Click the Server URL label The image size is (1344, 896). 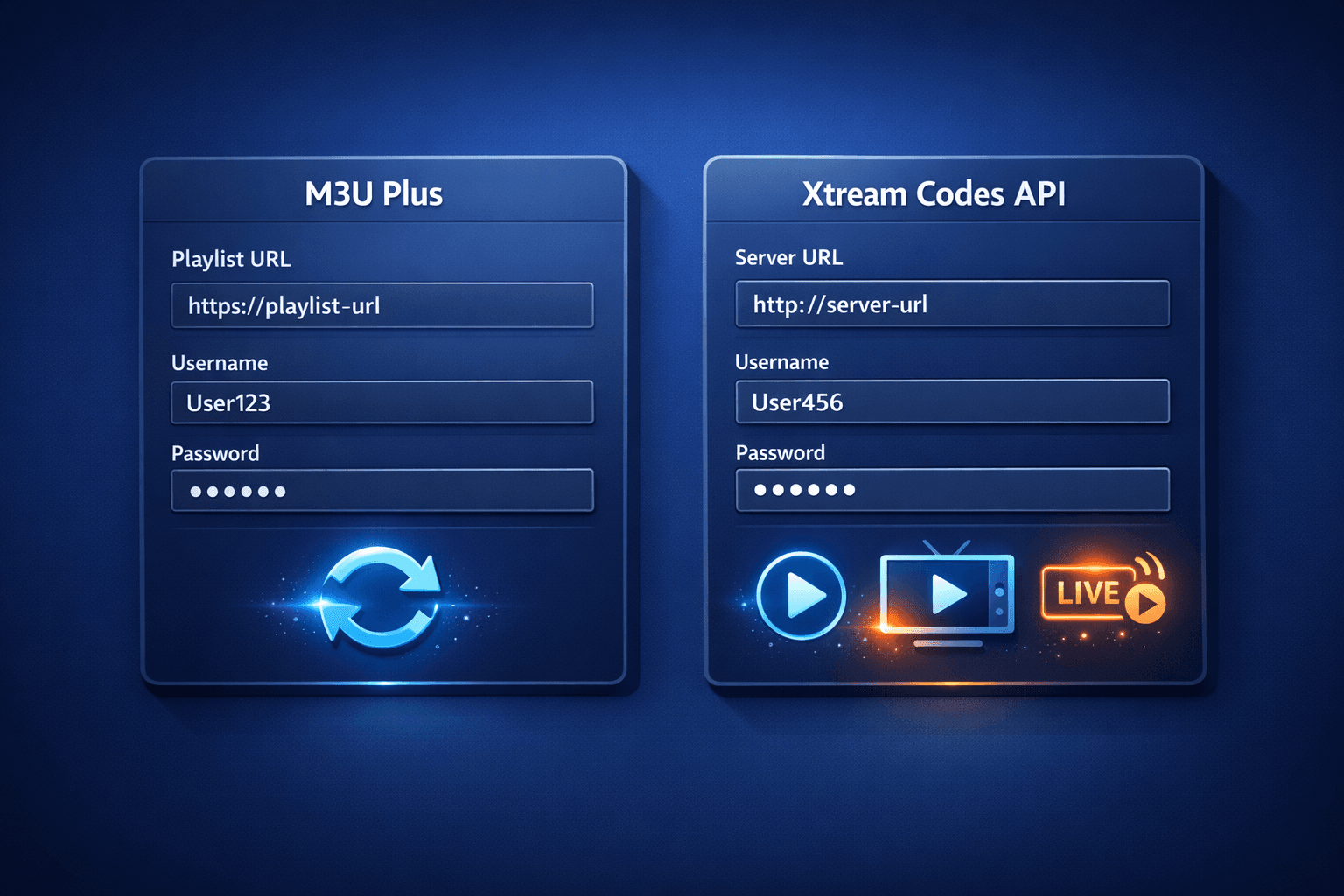(x=788, y=257)
